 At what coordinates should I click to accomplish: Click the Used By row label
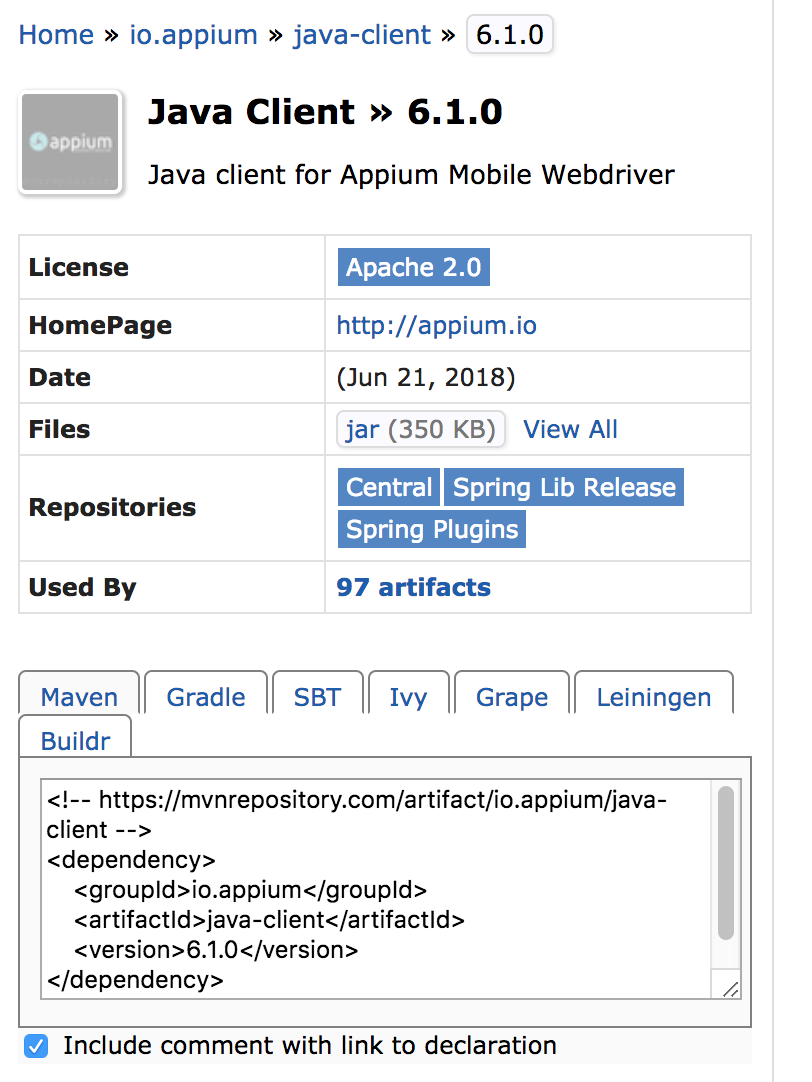pos(82,587)
